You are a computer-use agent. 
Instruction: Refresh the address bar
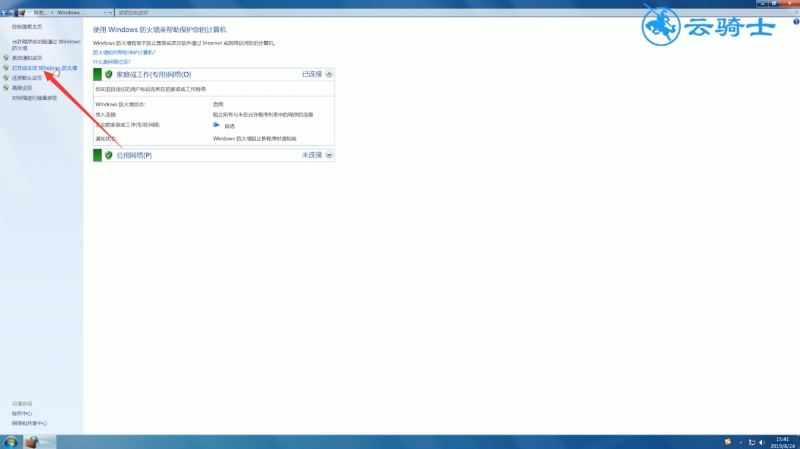tap(110, 12)
